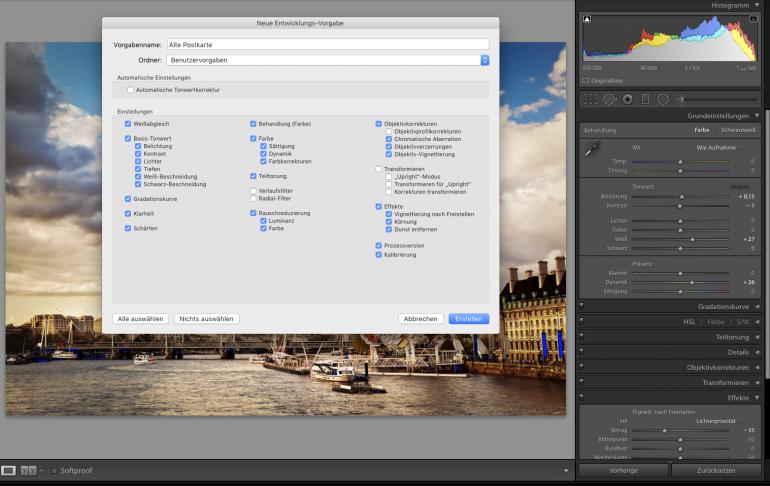Click the Nichts auswählen button
This screenshot has height=486, width=770.
pyautogui.click(x=206, y=318)
